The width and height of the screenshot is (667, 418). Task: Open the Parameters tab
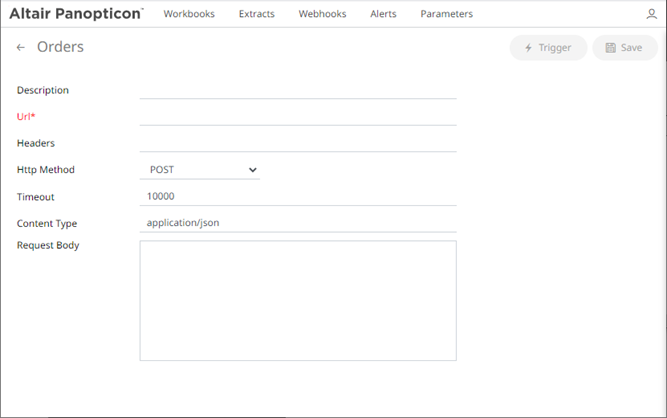447,14
